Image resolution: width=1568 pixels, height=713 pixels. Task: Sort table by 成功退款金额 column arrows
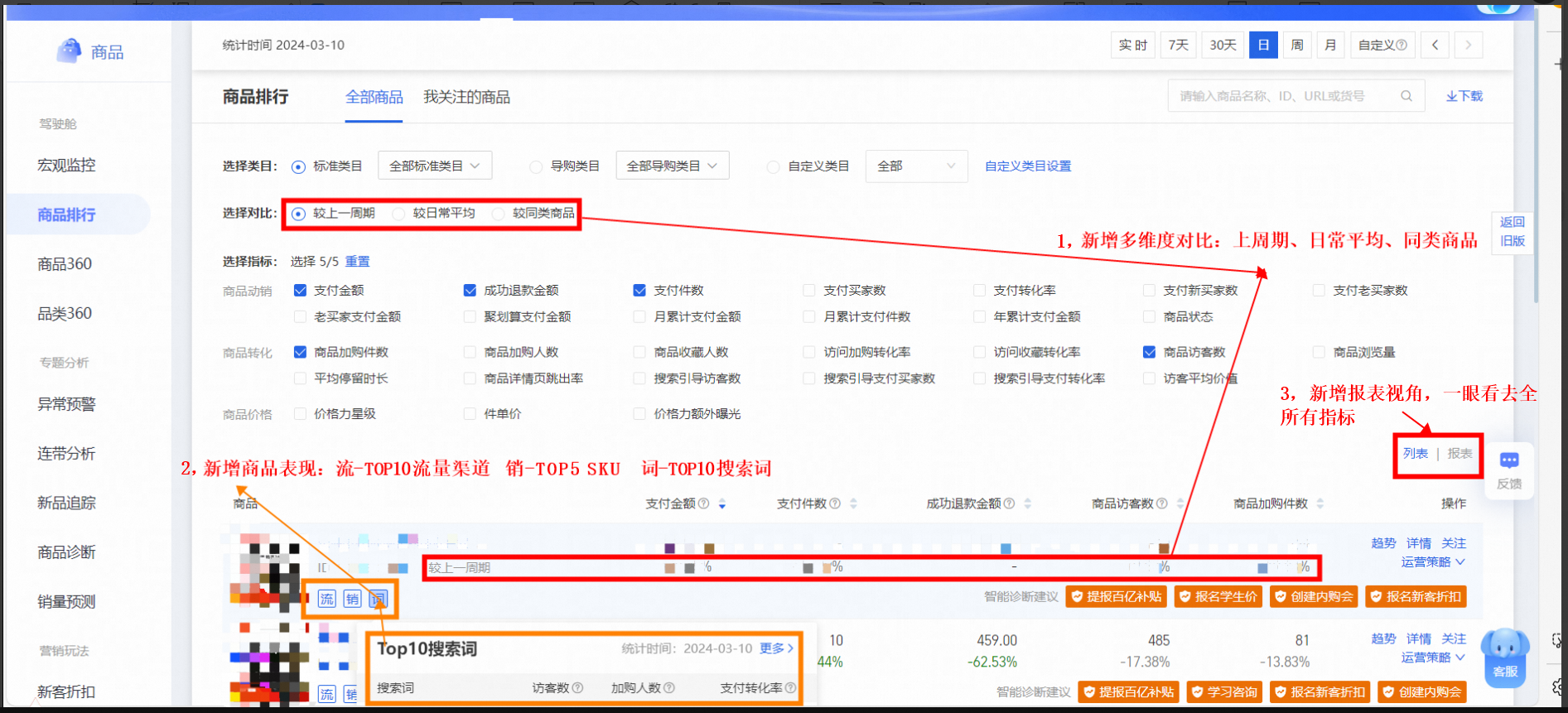pyautogui.click(x=1027, y=503)
